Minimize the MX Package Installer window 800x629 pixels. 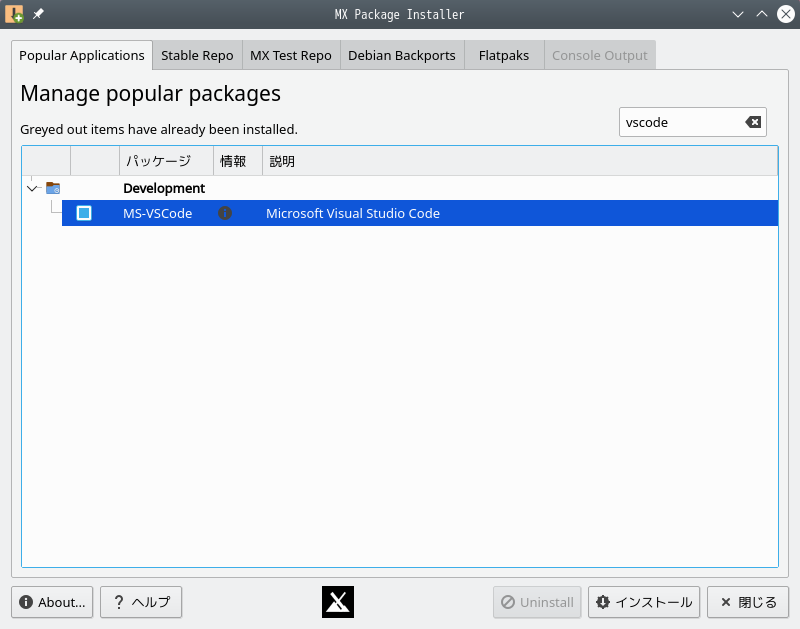point(738,14)
